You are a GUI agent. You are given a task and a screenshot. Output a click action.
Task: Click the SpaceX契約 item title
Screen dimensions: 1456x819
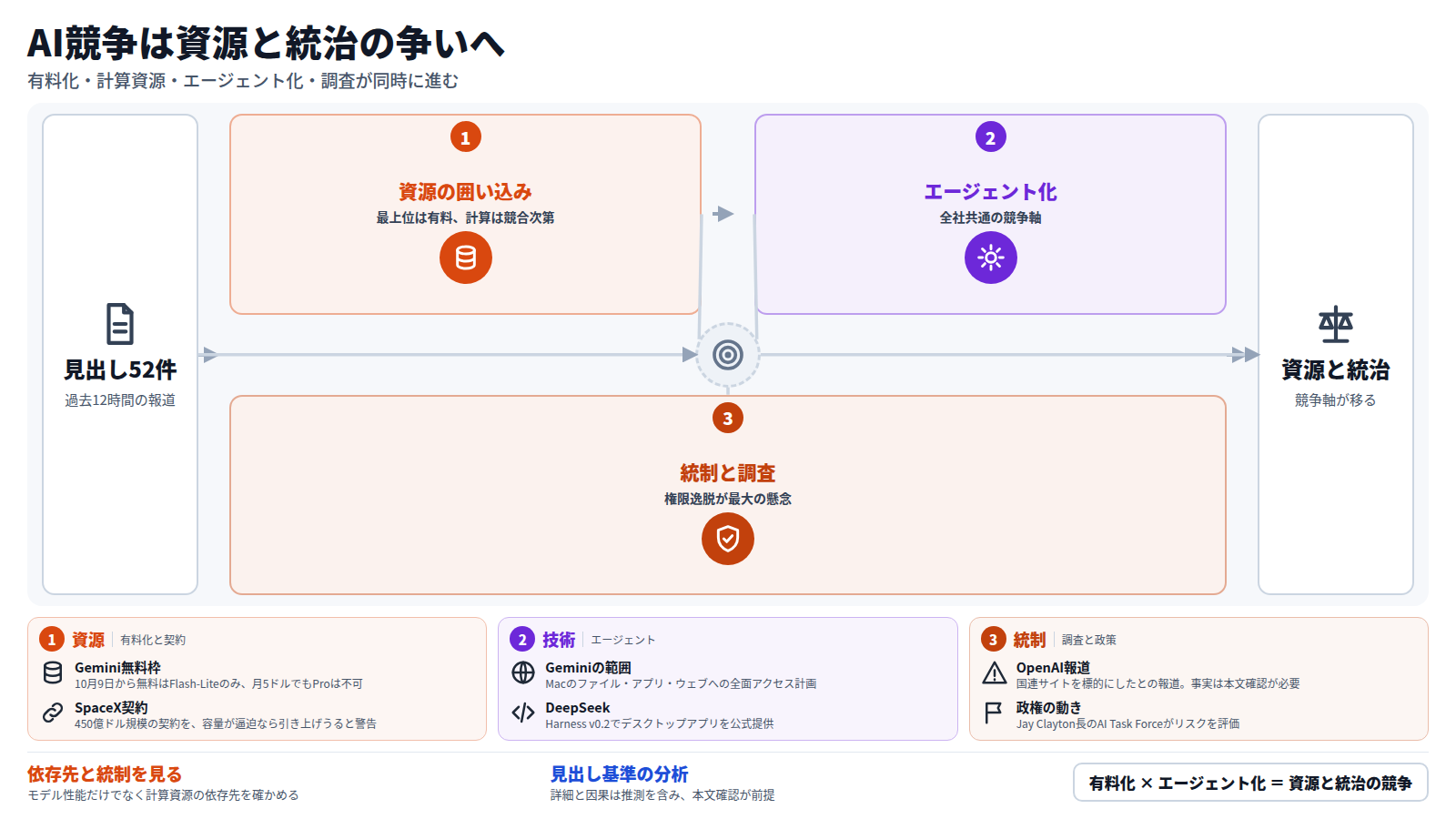coord(111,708)
